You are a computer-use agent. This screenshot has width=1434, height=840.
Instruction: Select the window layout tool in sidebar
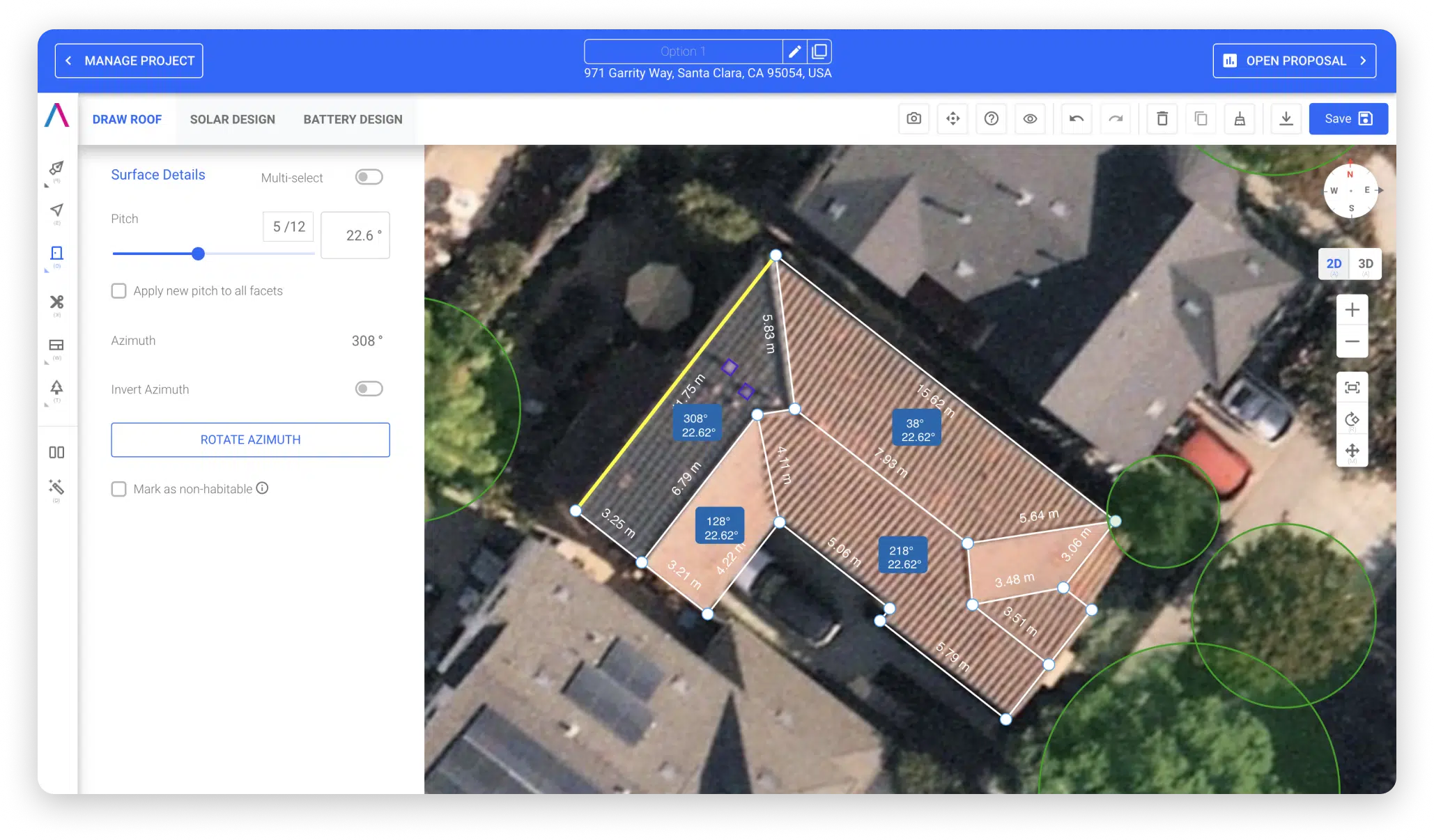[56, 345]
